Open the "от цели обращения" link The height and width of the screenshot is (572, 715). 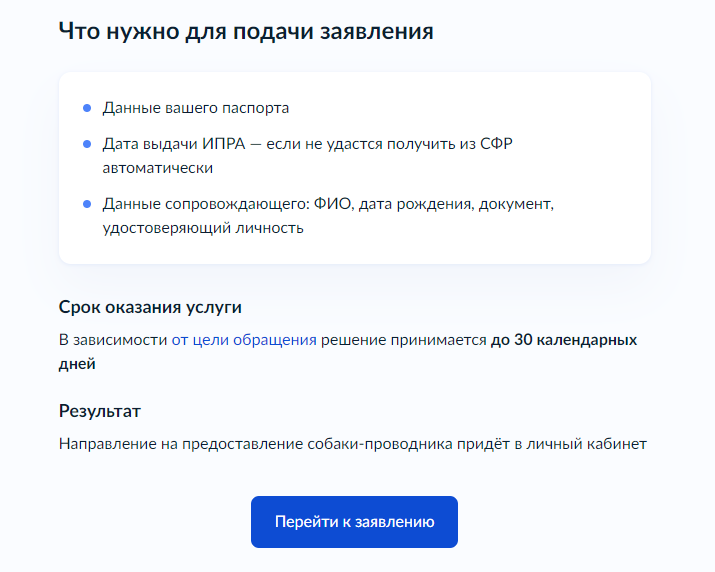point(244,340)
